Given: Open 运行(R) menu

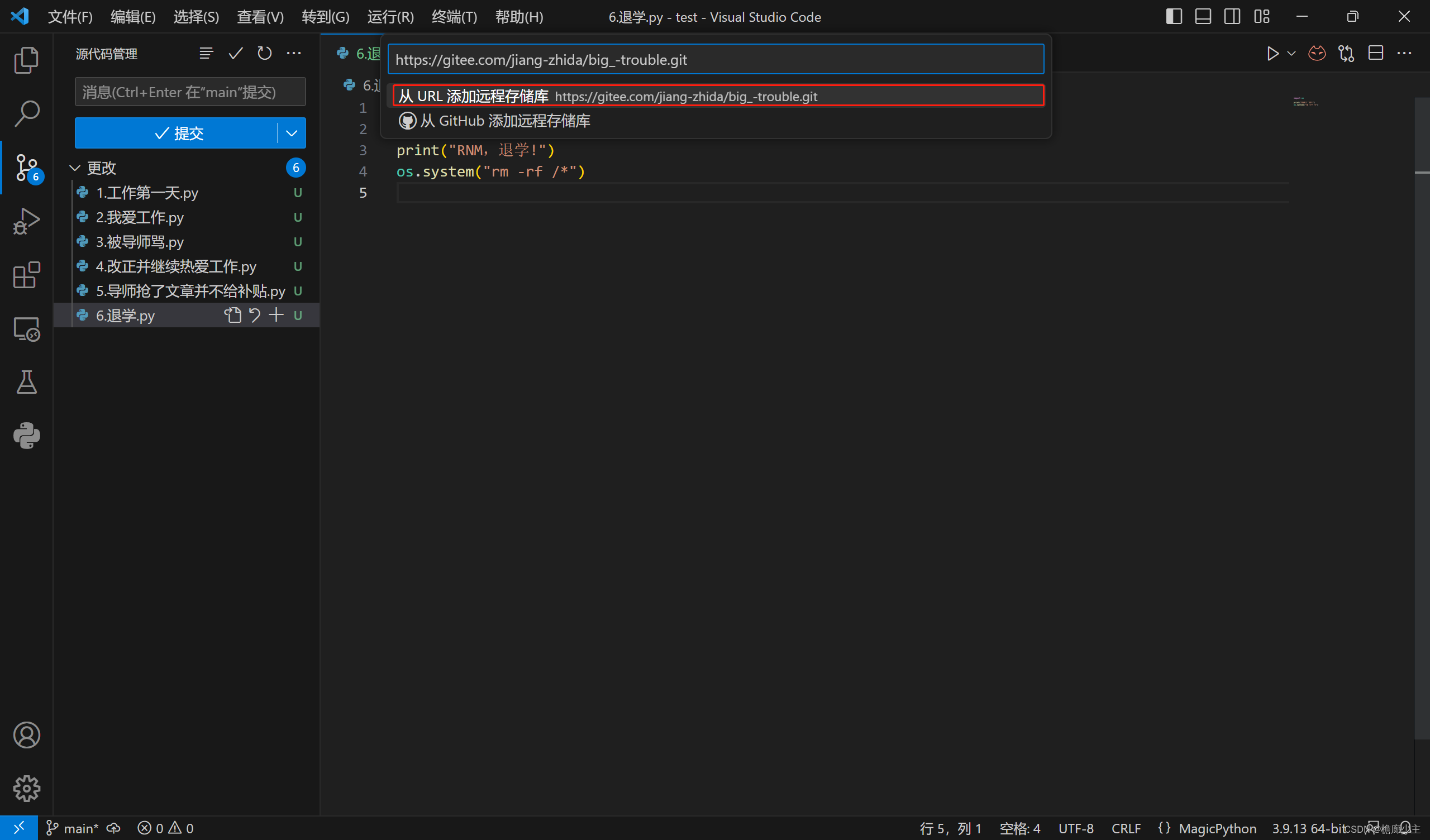Looking at the screenshot, I should [x=390, y=17].
